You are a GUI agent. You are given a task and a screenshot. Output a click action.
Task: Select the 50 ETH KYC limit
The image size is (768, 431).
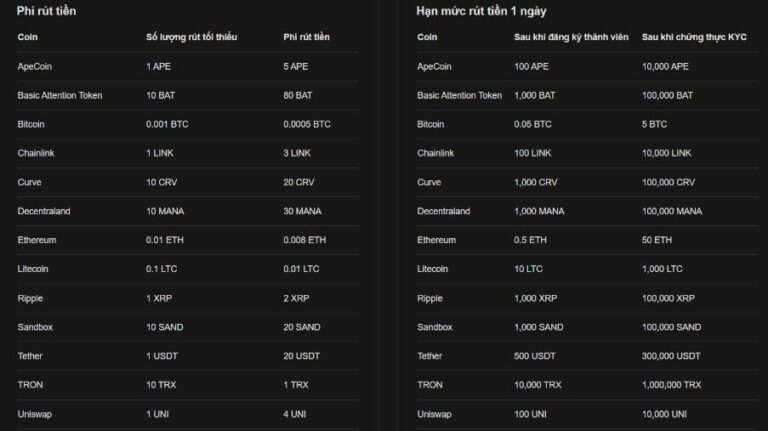point(657,240)
